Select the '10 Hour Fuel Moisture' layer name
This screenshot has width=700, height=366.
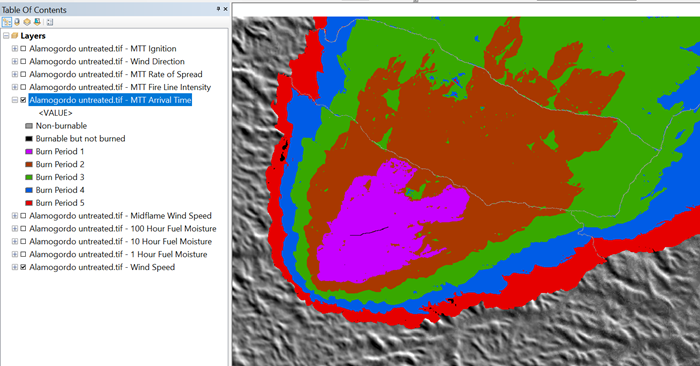click(x=121, y=242)
